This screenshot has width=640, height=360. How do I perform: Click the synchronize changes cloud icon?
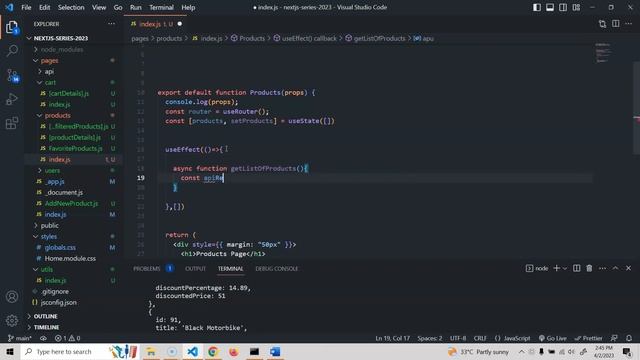coord(43,338)
